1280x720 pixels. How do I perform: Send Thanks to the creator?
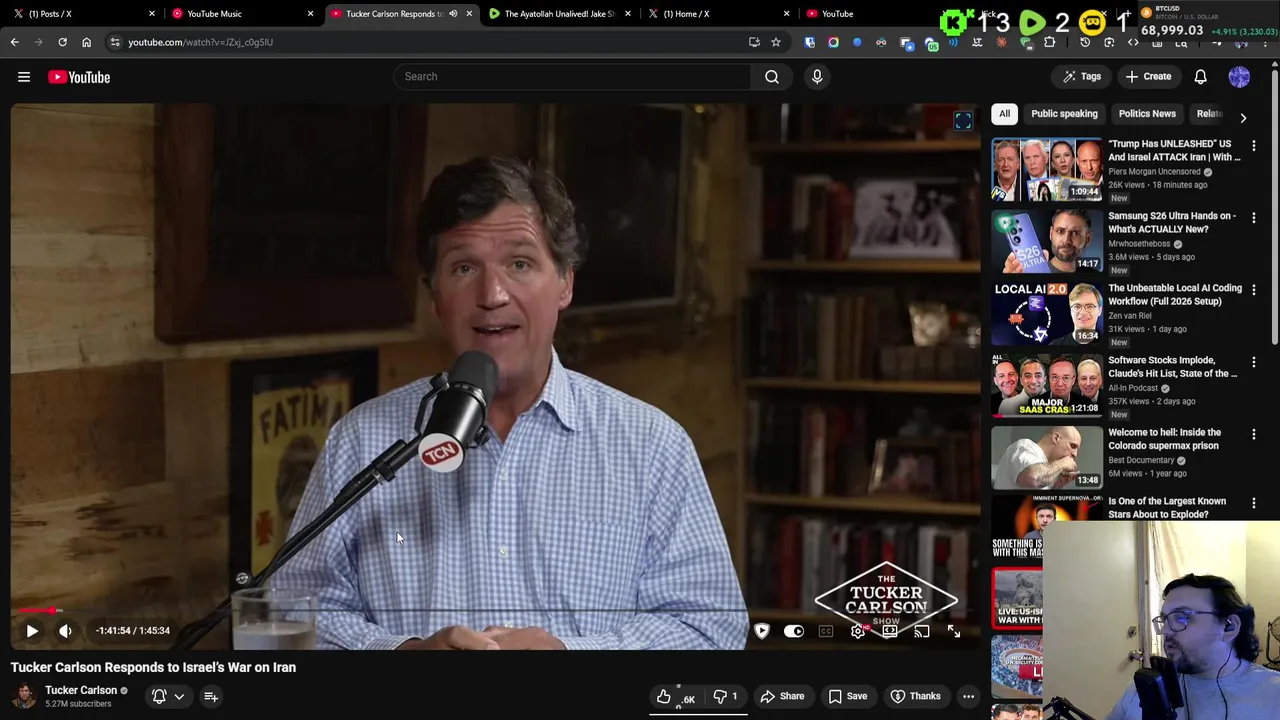[915, 697]
